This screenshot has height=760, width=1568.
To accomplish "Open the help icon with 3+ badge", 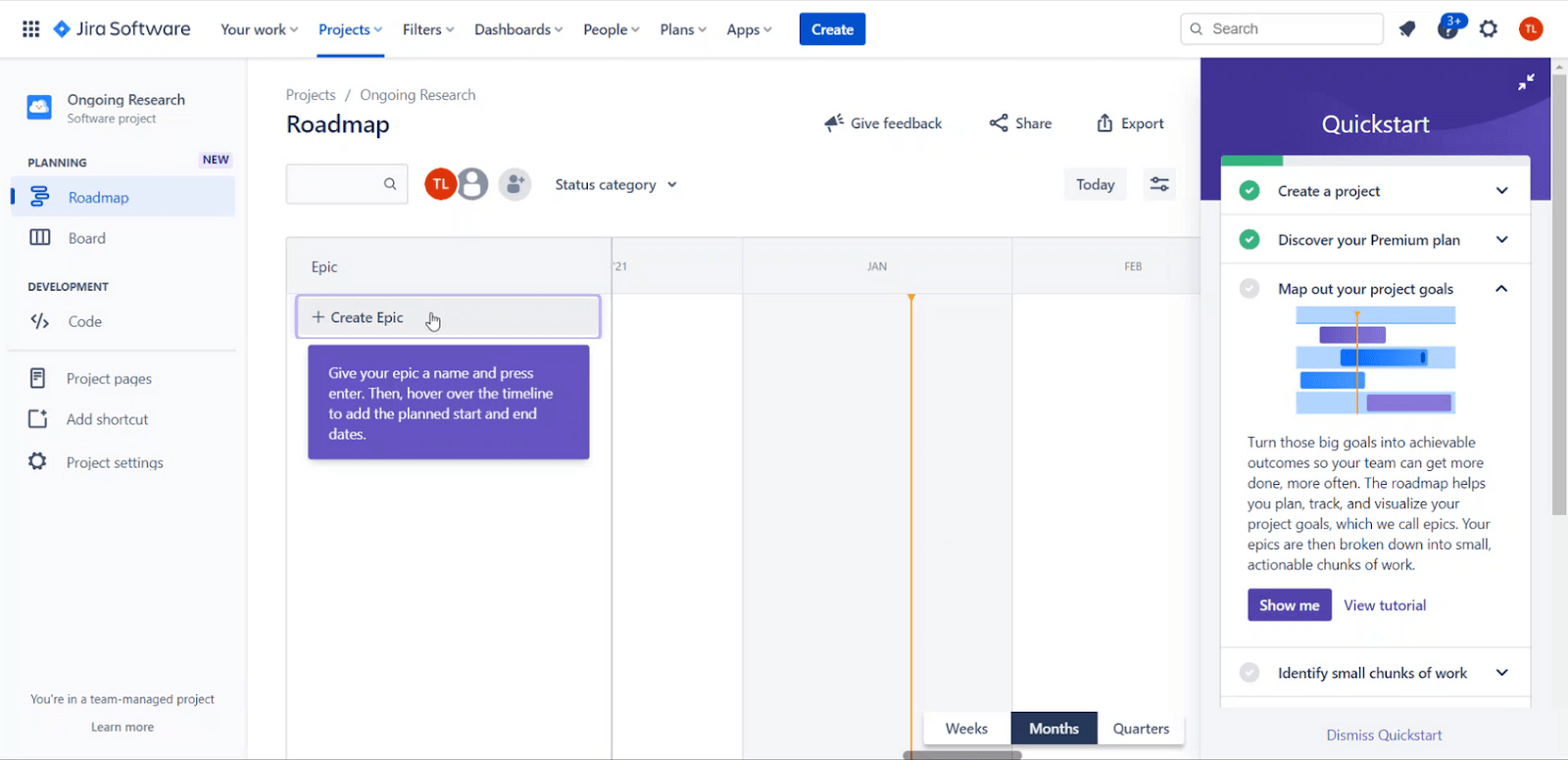I will (x=1448, y=28).
